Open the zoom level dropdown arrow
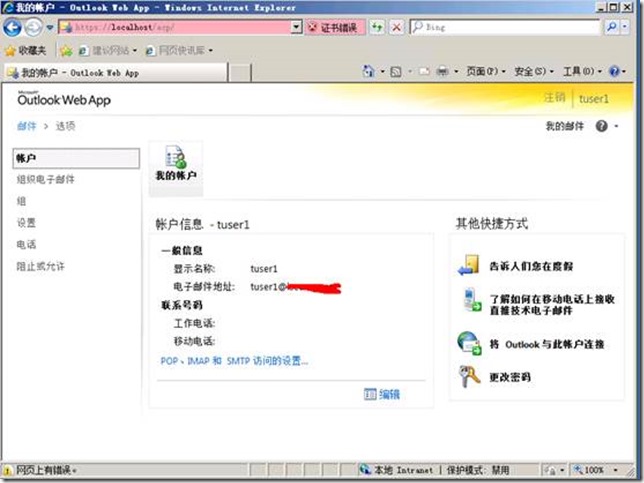 tap(616, 470)
